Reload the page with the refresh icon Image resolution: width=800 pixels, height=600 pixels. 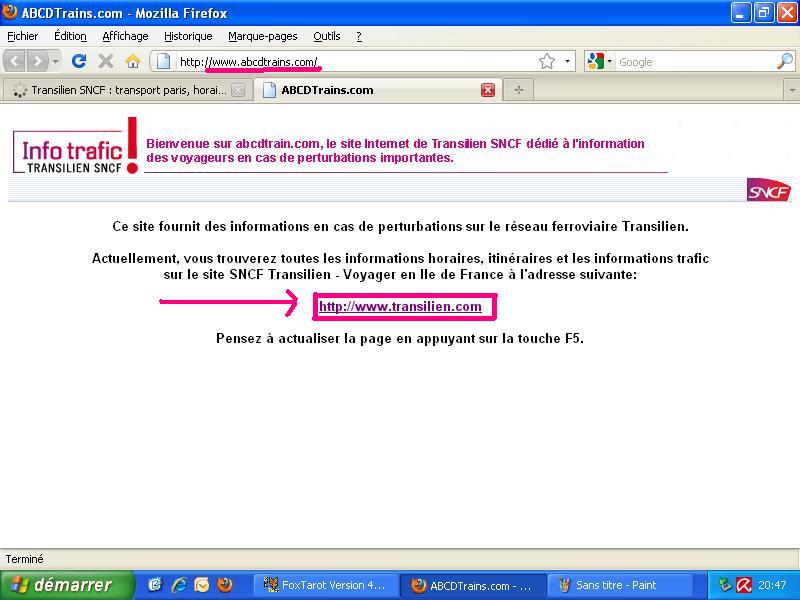point(79,61)
